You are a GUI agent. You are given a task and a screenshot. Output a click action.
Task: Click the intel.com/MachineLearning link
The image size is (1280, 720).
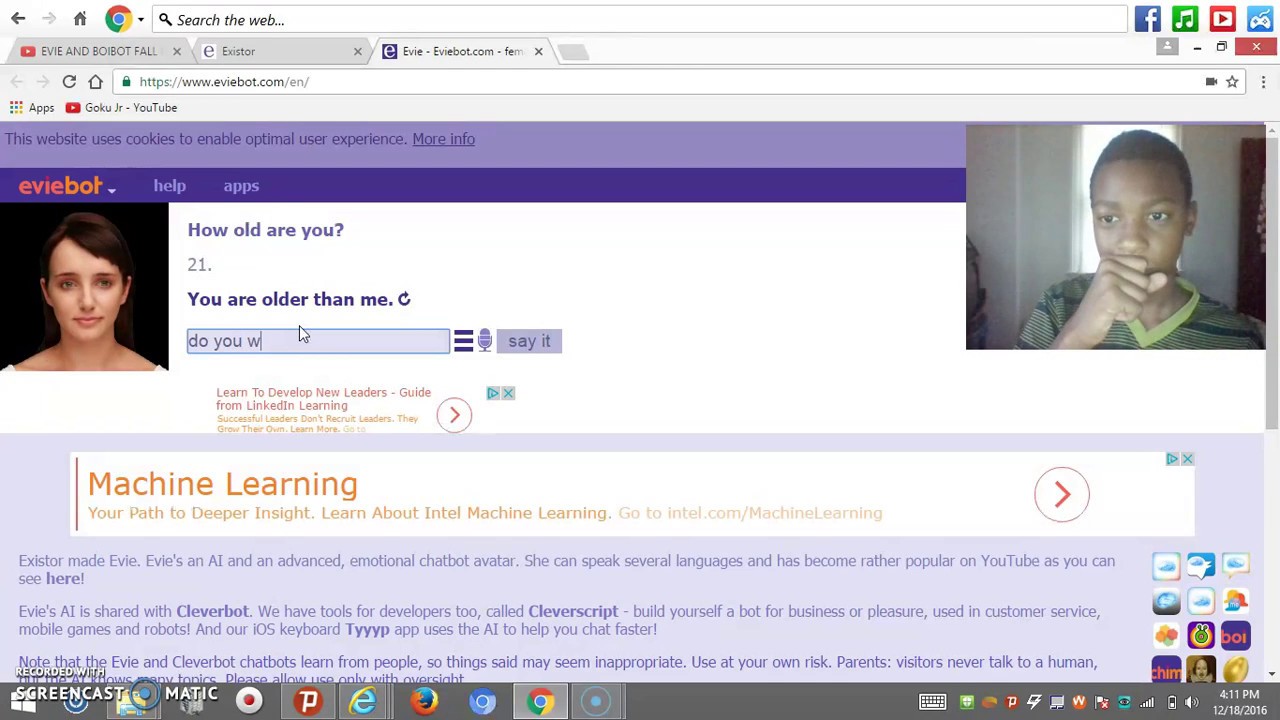[750, 513]
